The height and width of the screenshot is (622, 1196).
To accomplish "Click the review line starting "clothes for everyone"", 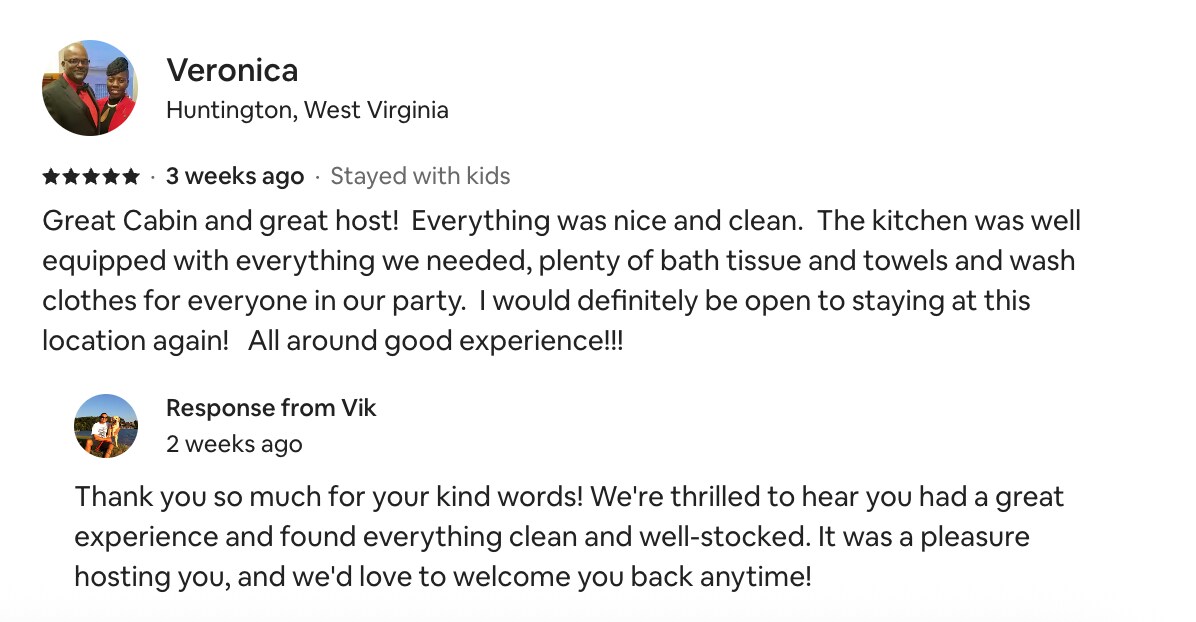I will pyautogui.click(x=536, y=301).
